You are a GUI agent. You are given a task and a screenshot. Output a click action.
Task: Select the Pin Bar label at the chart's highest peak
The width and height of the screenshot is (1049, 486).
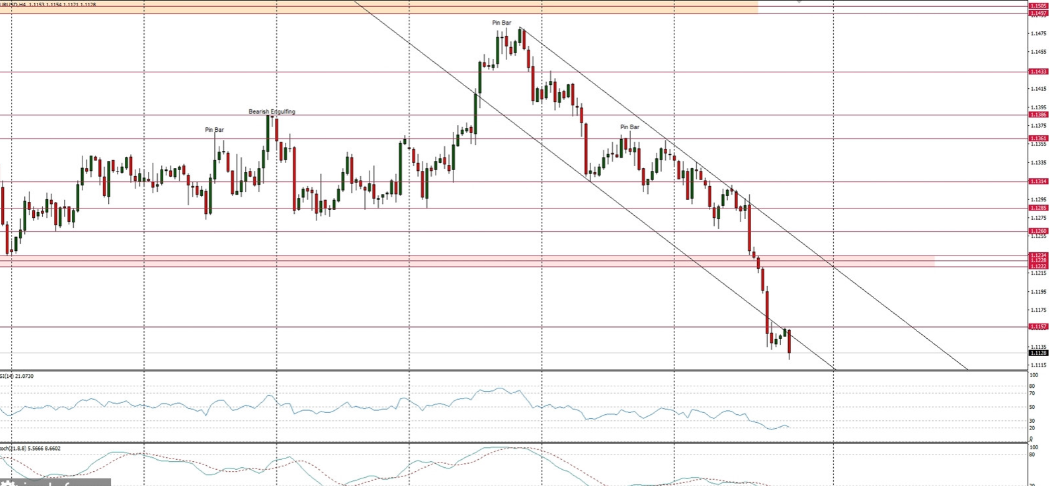tap(502, 22)
